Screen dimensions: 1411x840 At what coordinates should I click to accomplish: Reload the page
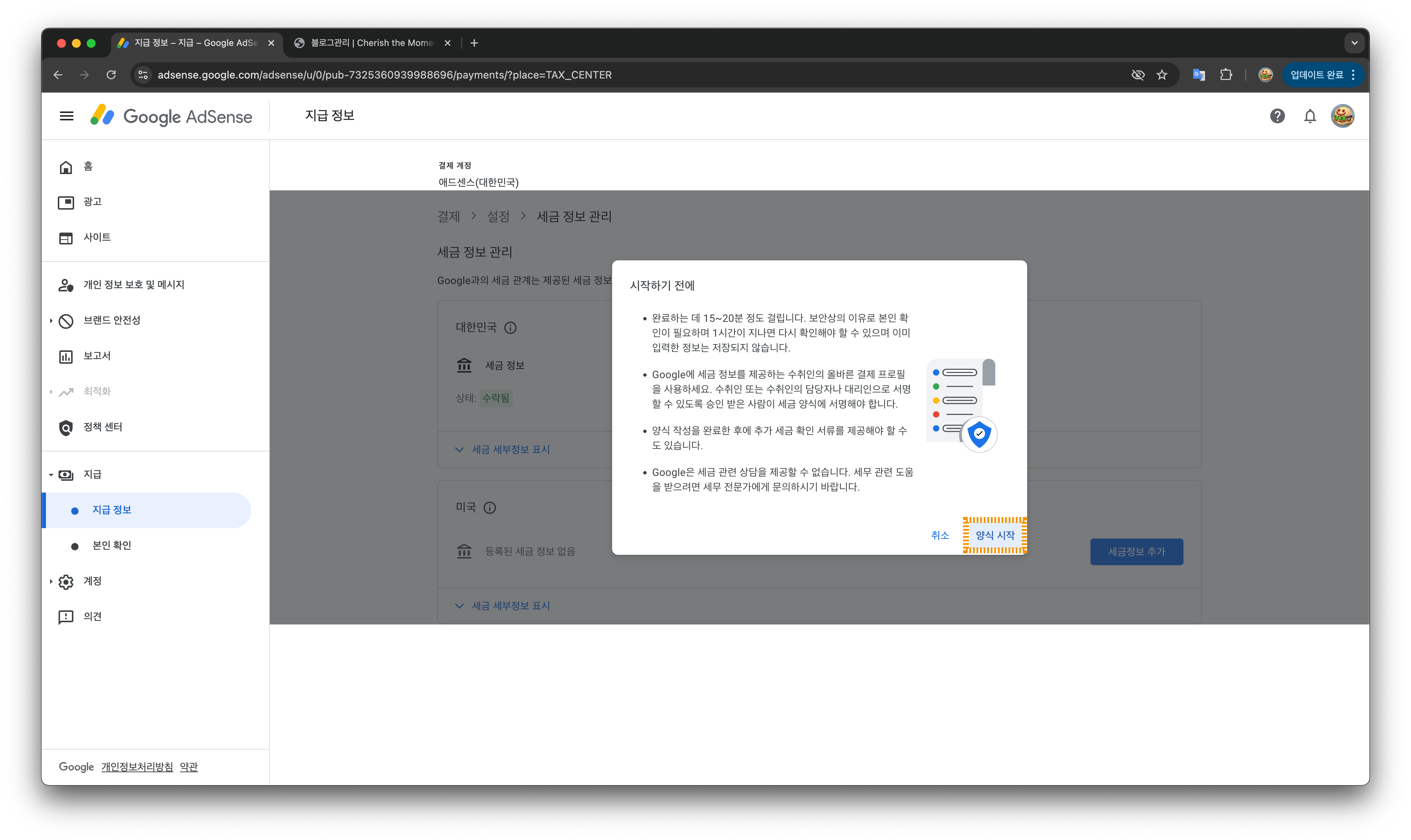pyautogui.click(x=111, y=75)
